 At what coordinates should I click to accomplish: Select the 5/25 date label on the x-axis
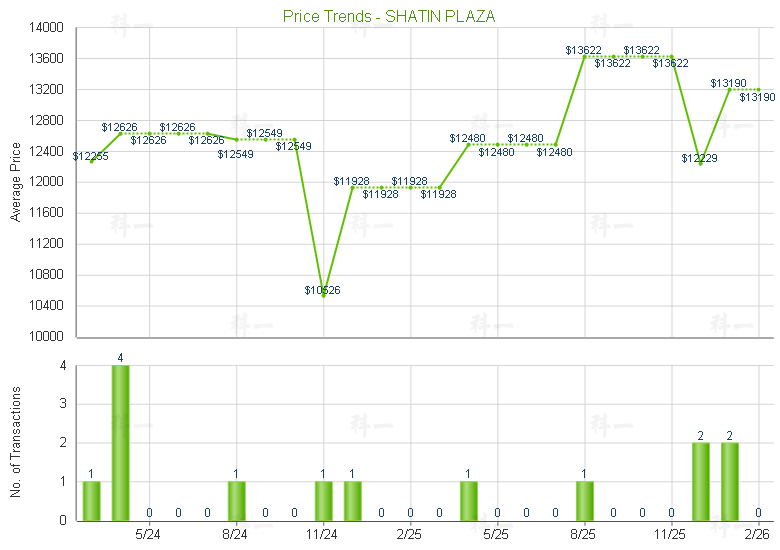pos(497,534)
